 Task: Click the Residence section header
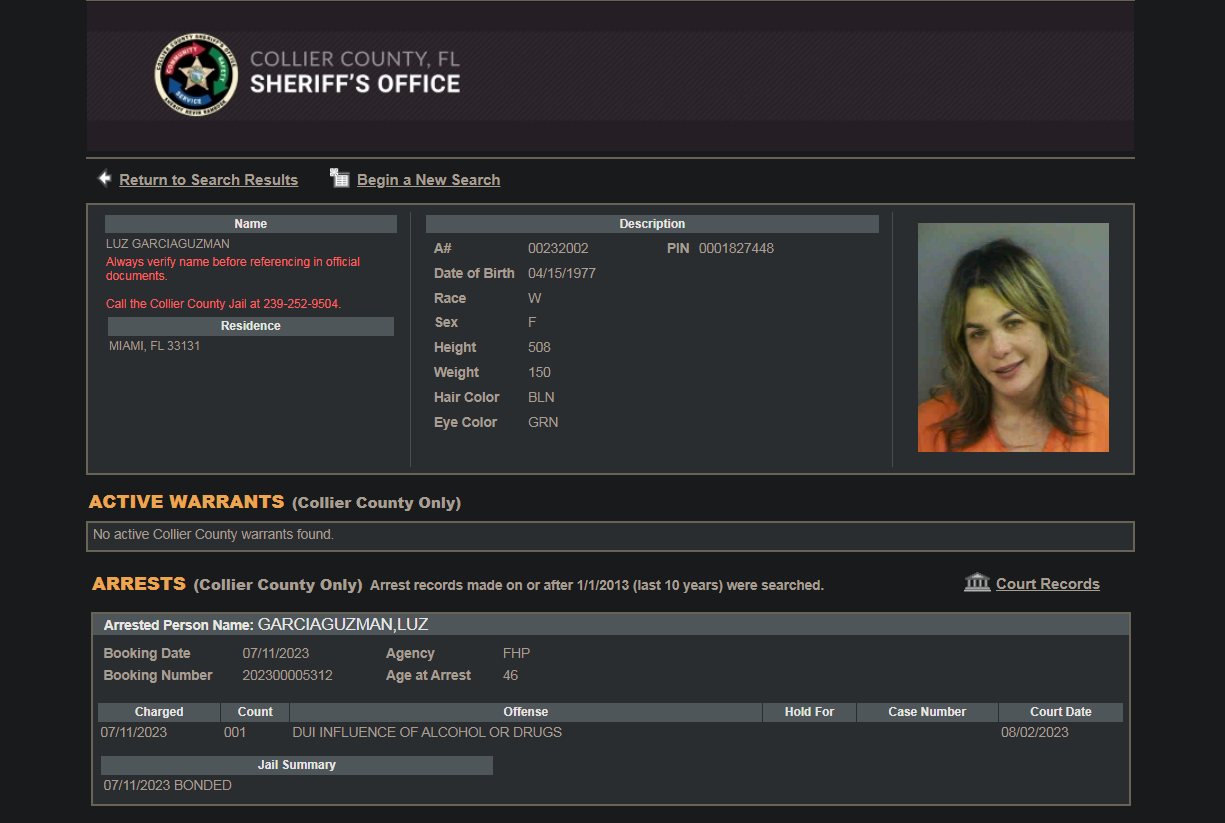(x=250, y=326)
